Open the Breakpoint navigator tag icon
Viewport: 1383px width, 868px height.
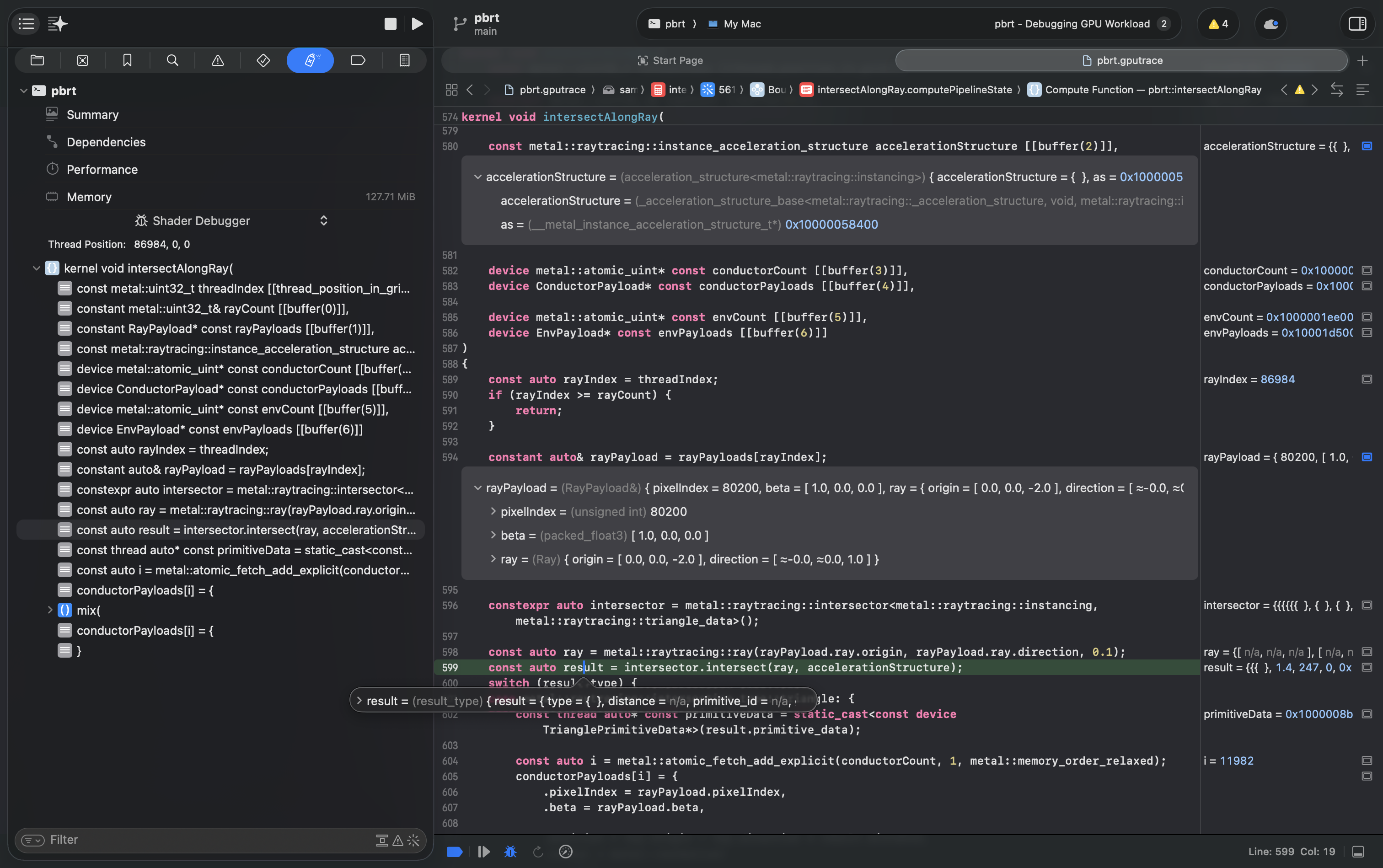[358, 60]
